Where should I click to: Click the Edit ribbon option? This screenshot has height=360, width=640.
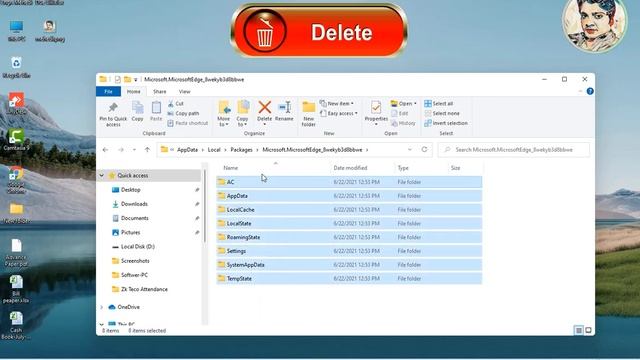(400, 113)
